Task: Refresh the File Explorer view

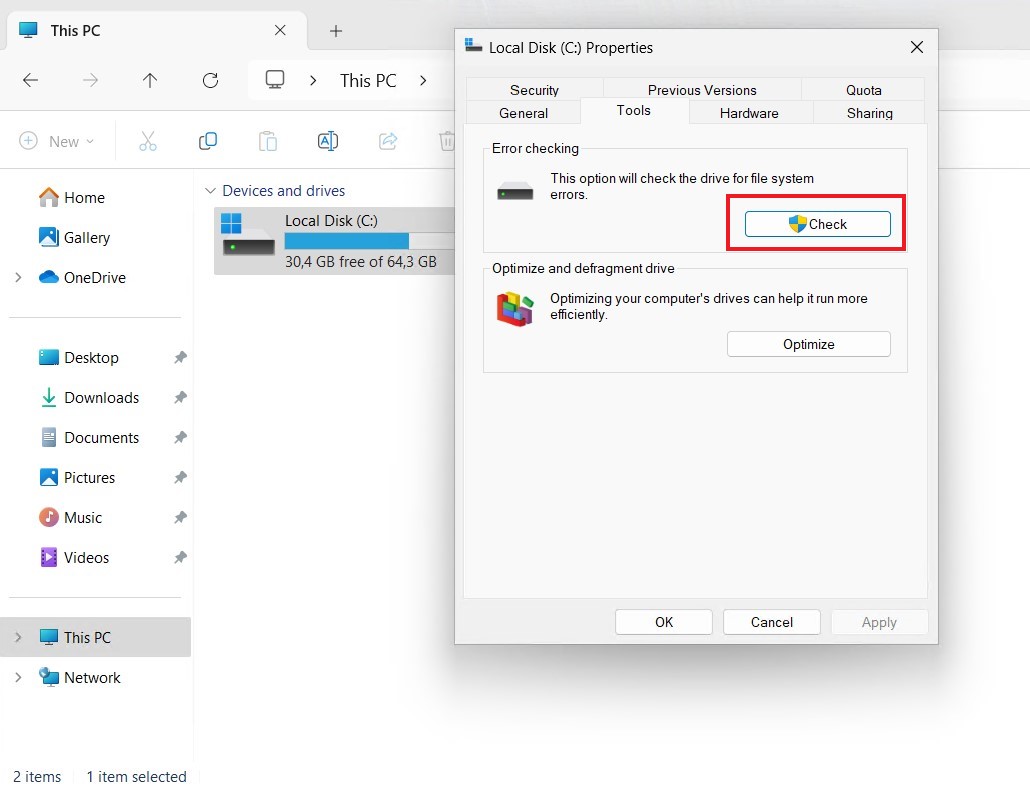Action: [x=210, y=81]
